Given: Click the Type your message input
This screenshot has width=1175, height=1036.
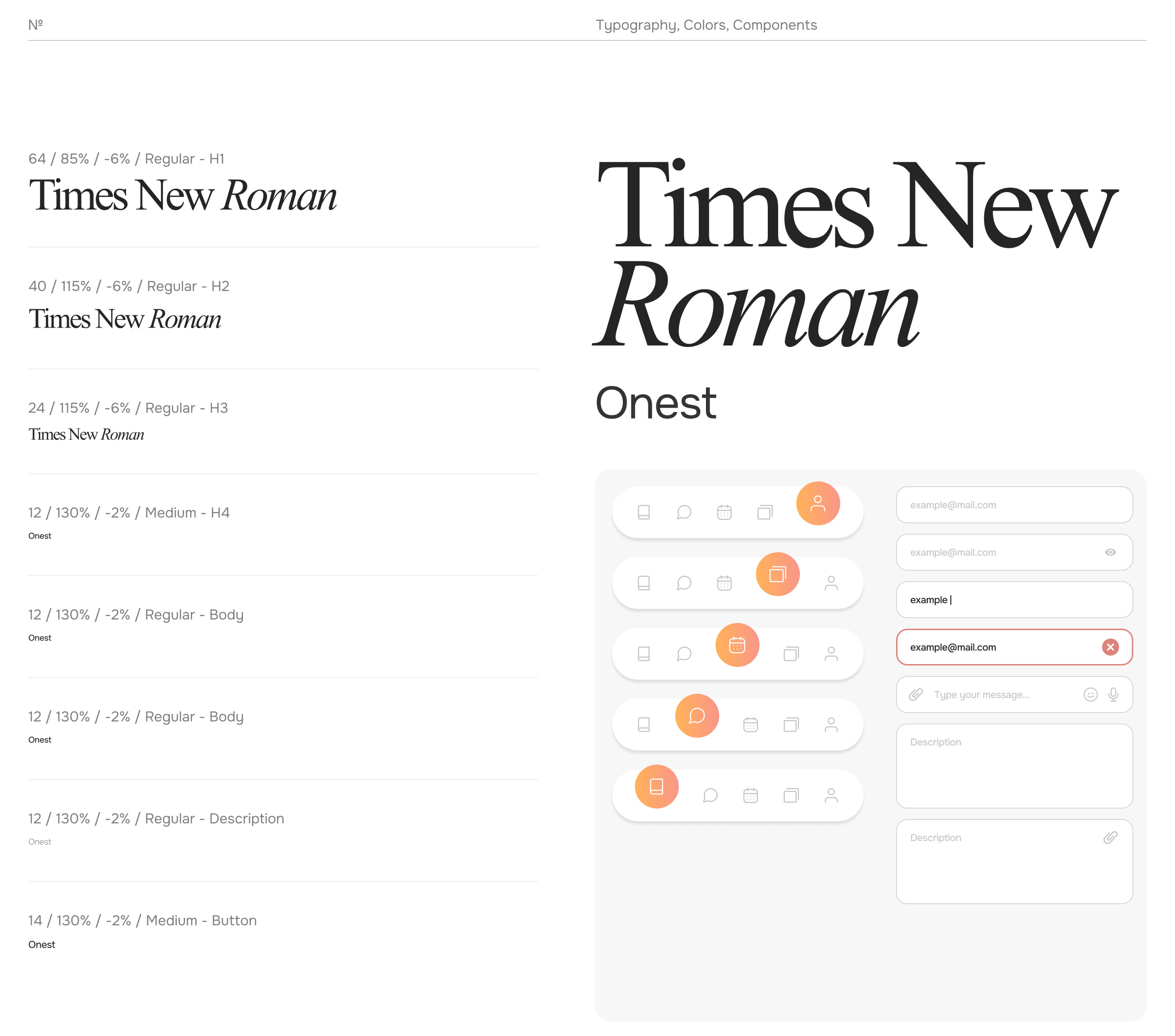Looking at the screenshot, I should 1000,694.
